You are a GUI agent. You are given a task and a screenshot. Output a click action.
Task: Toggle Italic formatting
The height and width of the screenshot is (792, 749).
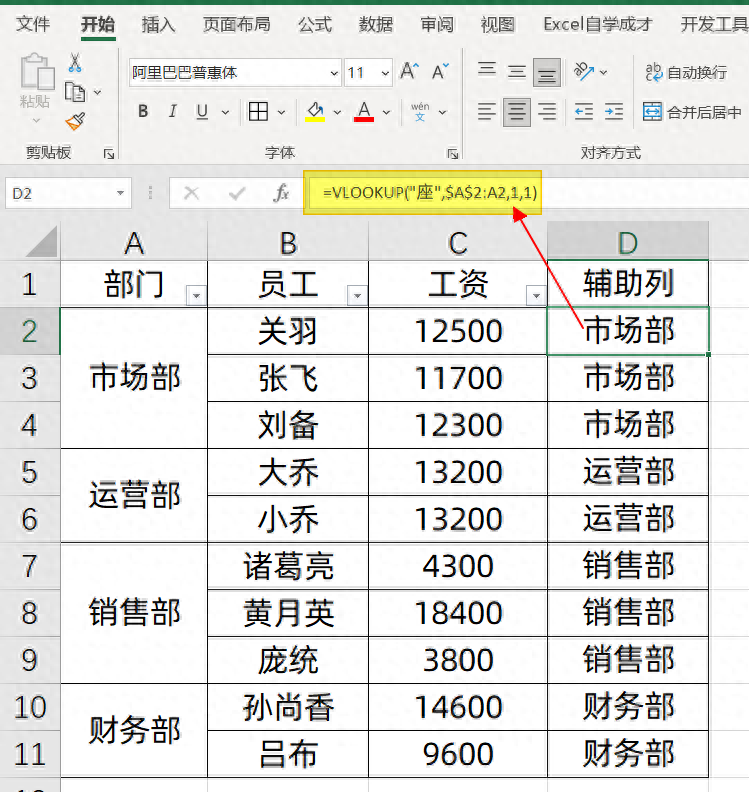[x=173, y=112]
